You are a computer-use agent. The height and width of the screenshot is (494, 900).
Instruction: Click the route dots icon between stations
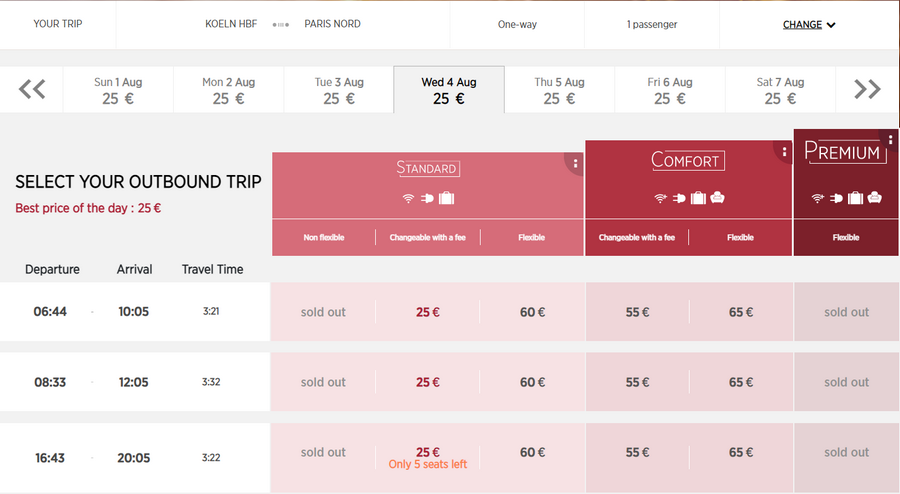(x=281, y=25)
